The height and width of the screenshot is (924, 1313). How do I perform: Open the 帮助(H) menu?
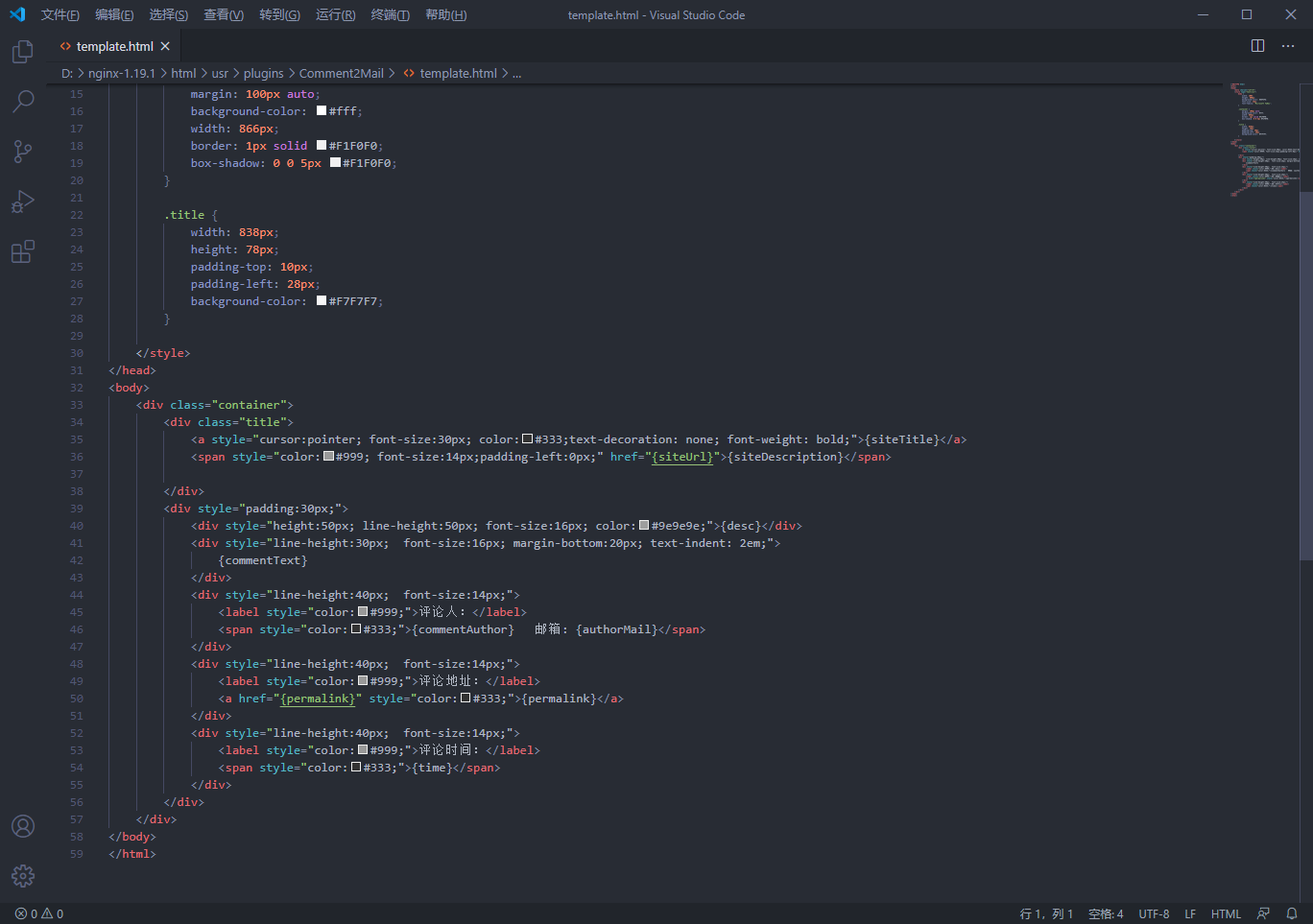coord(445,14)
